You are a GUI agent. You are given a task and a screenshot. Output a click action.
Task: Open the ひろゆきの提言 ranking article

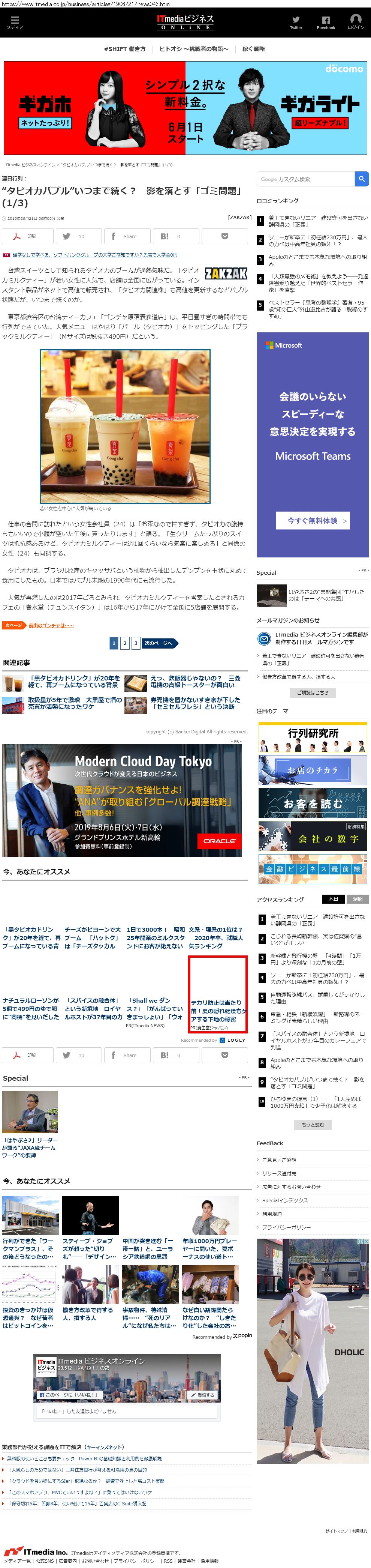316,1102
